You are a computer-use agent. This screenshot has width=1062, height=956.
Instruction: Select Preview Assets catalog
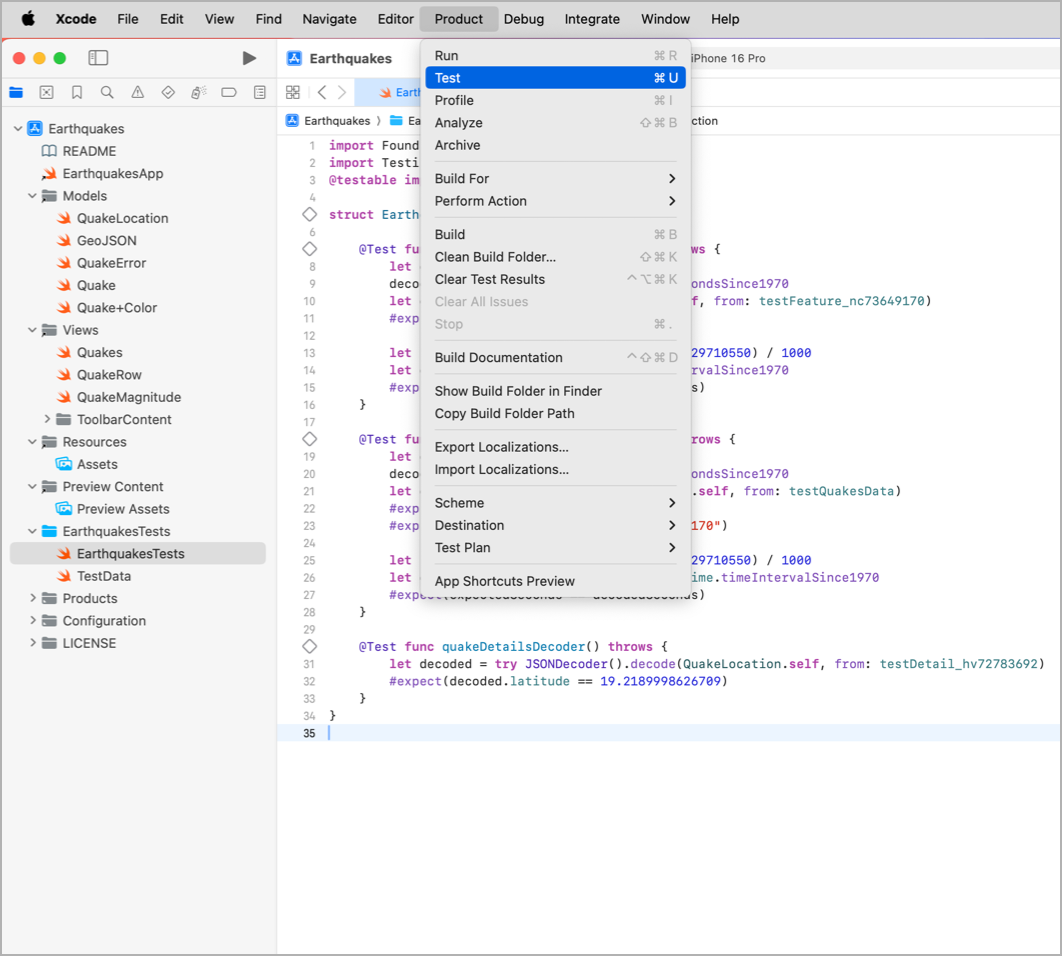click(123, 509)
